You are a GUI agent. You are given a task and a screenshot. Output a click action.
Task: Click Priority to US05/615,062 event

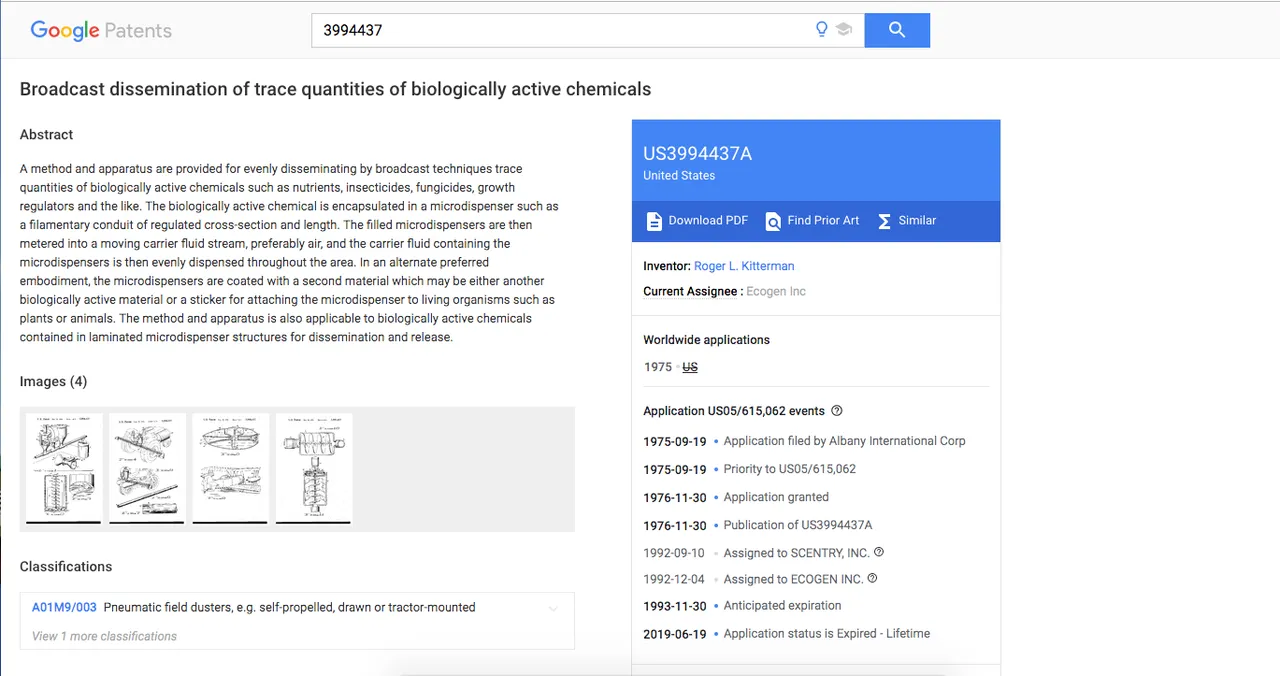click(x=790, y=469)
